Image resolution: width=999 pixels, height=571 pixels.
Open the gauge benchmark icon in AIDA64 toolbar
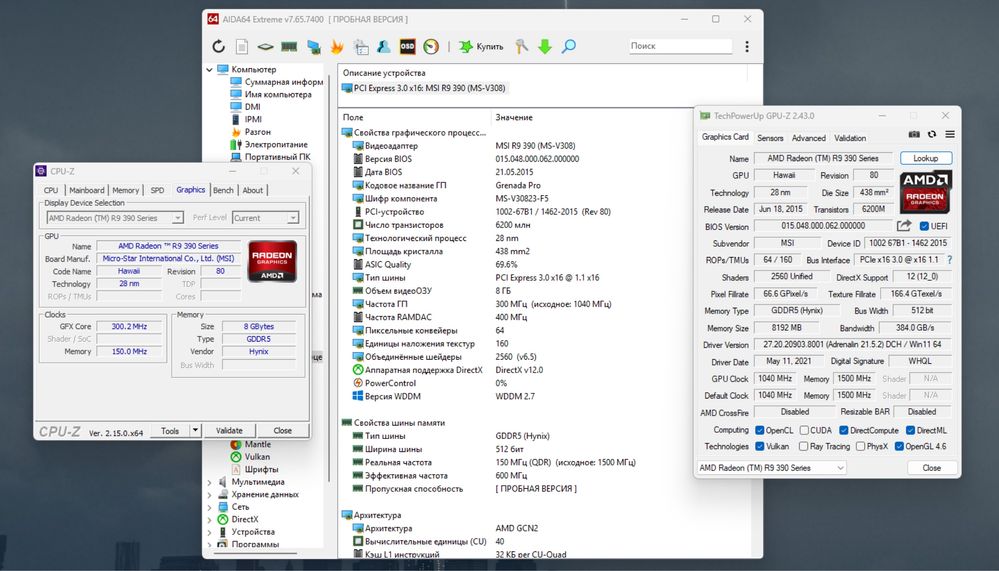[431, 46]
